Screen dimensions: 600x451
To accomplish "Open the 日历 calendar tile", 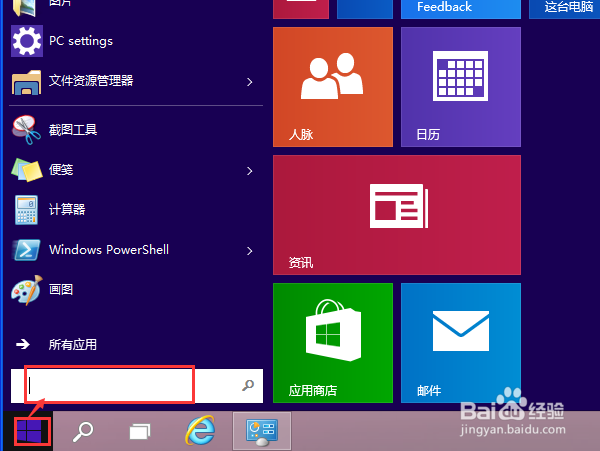I will click(461, 87).
